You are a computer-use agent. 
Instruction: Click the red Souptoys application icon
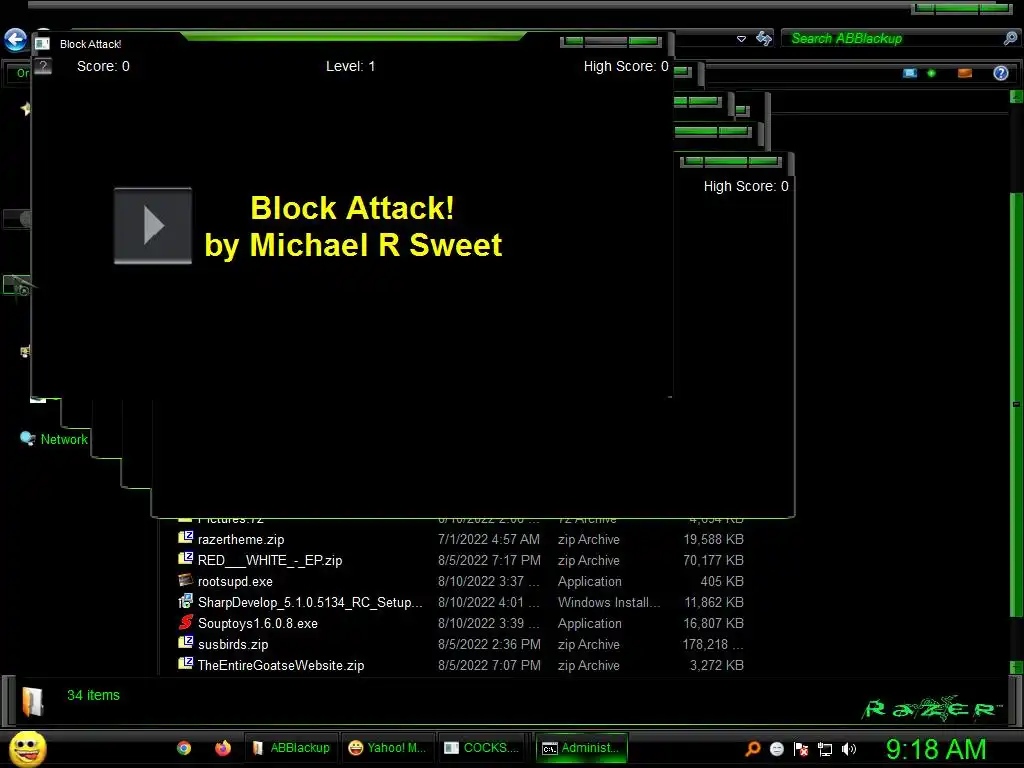[x=185, y=622]
